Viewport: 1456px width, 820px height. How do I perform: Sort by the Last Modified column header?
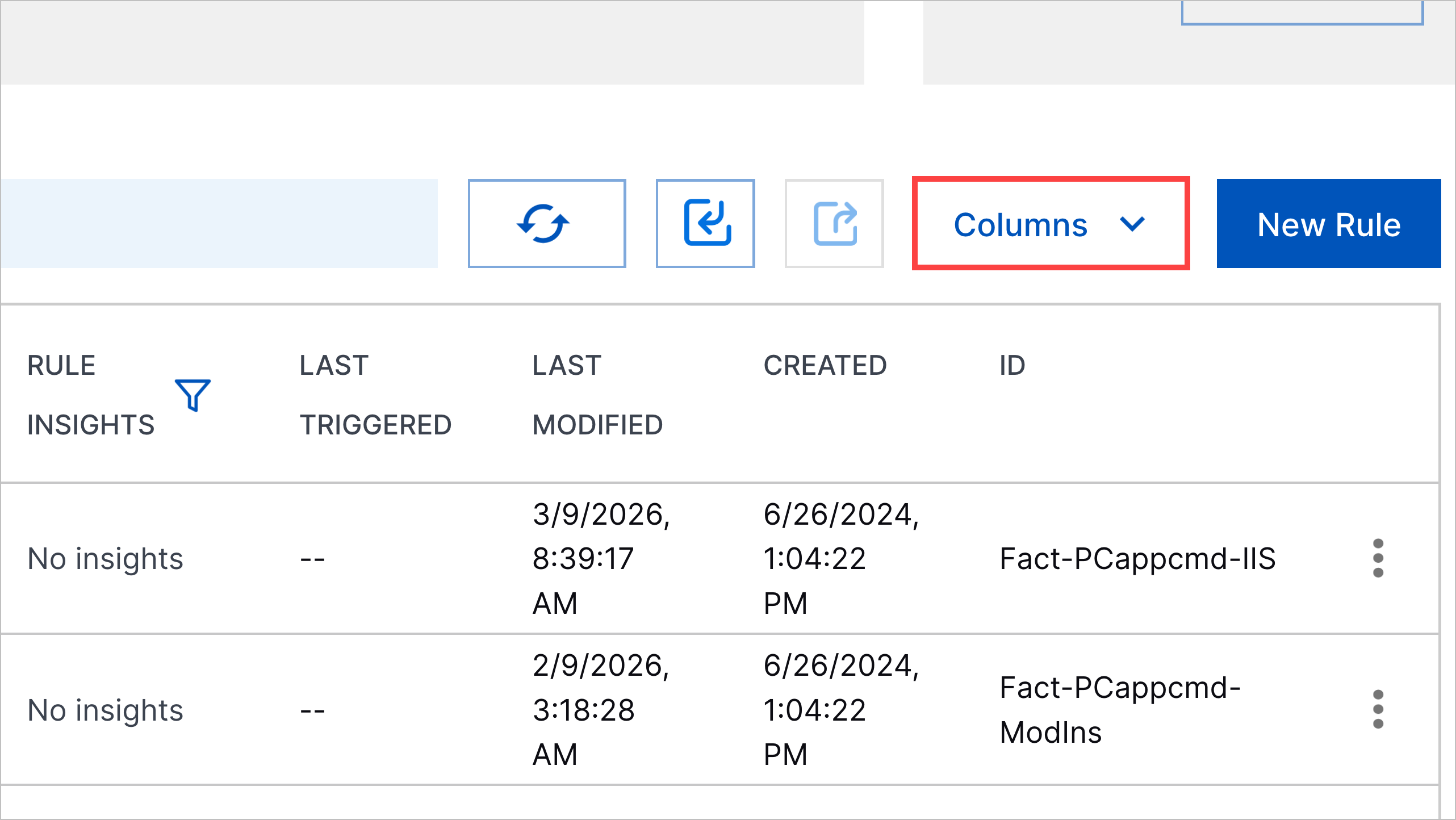[x=597, y=395]
